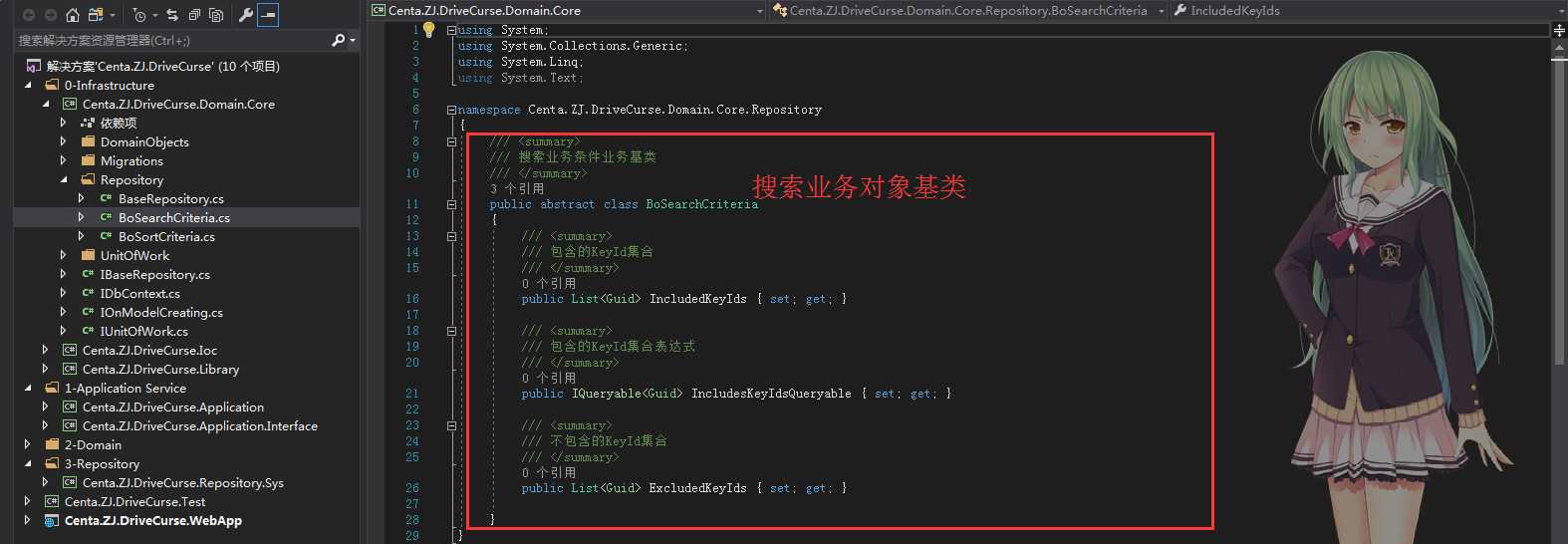Image resolution: width=1568 pixels, height=544 pixels.
Task: Collapse the BoSearchCriteria class outlining box
Action: tap(451, 204)
